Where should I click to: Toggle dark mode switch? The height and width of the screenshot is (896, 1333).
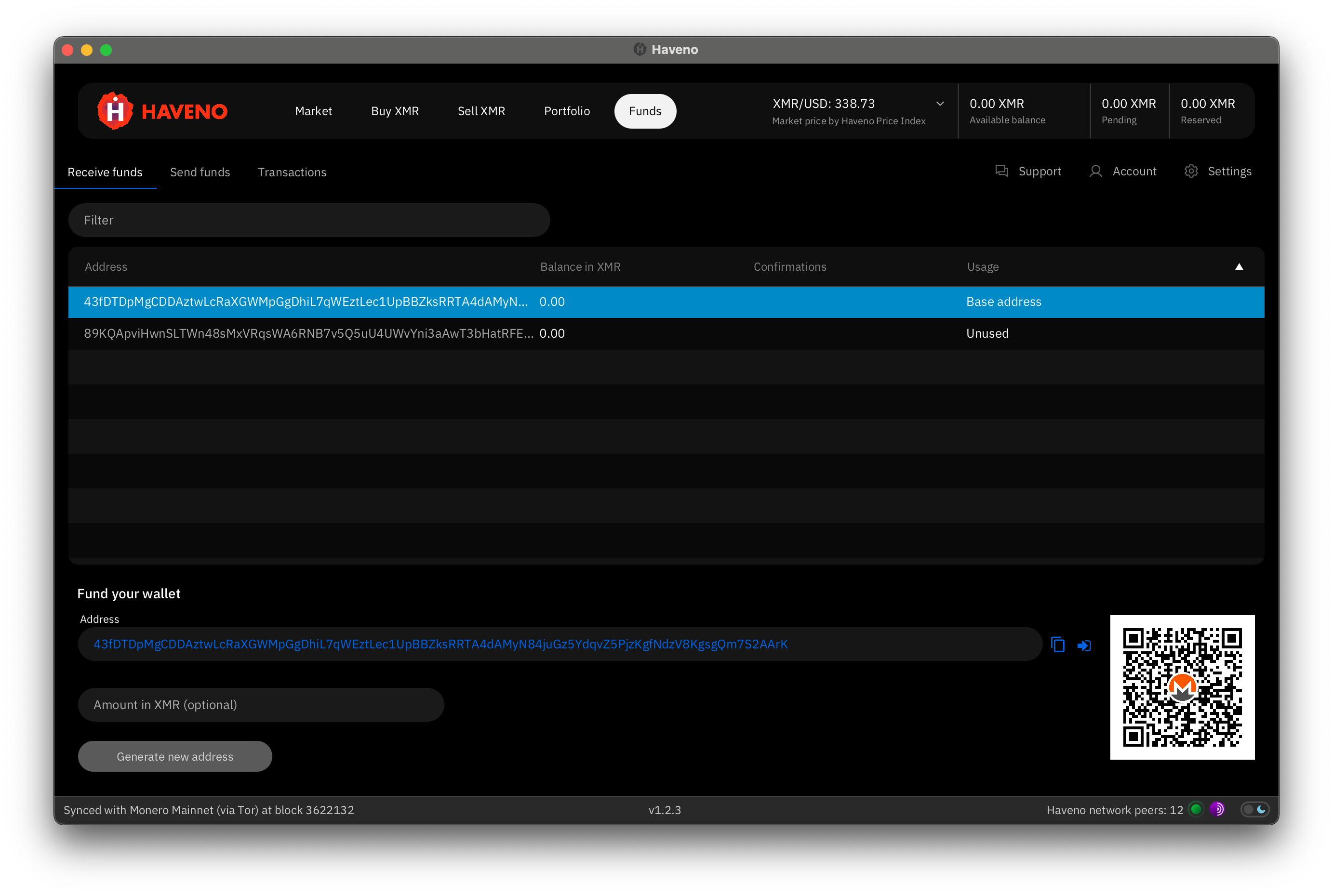click(1255, 809)
